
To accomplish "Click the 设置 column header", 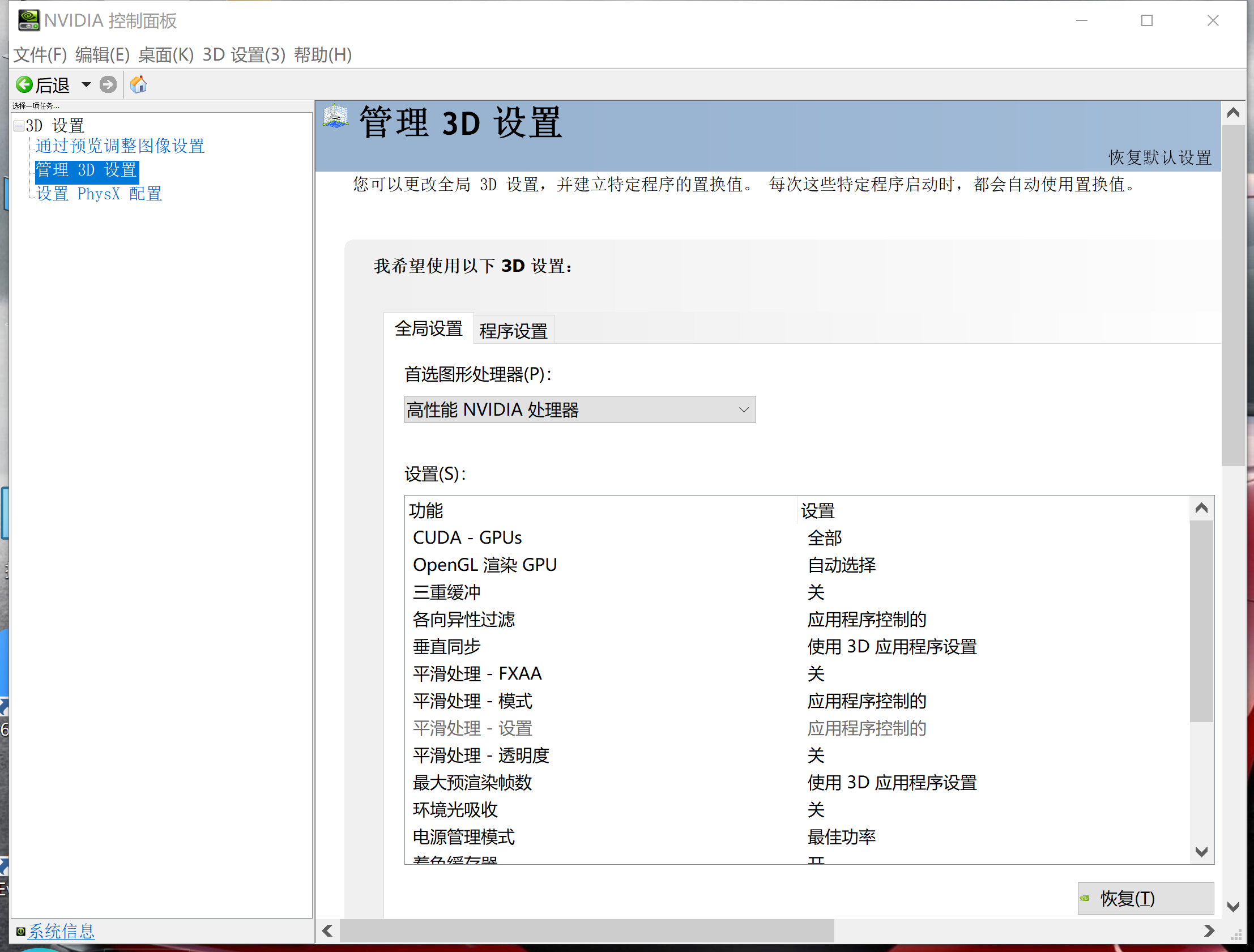I will coord(993,510).
